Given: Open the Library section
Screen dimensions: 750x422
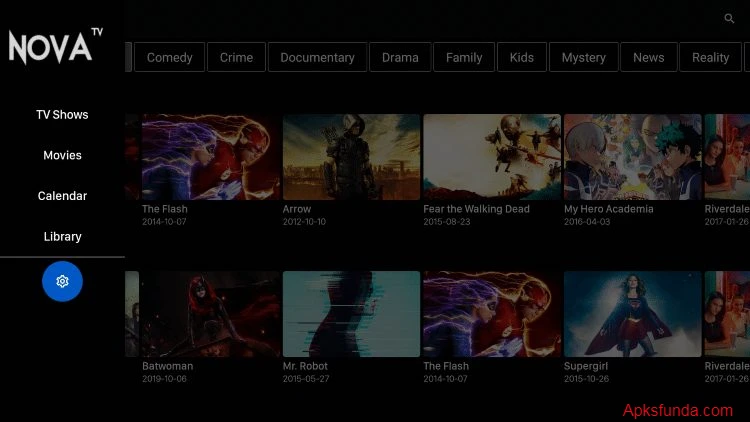Looking at the screenshot, I should point(62,237).
